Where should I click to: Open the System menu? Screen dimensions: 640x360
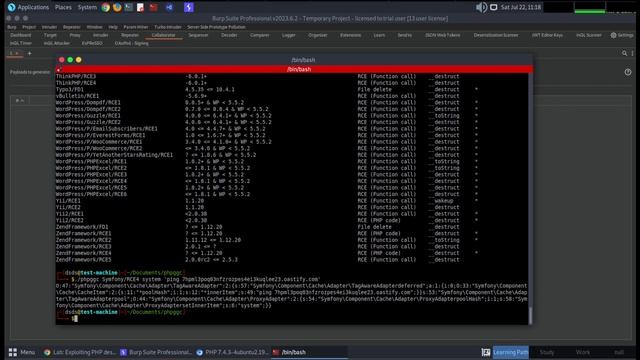[87, 7]
